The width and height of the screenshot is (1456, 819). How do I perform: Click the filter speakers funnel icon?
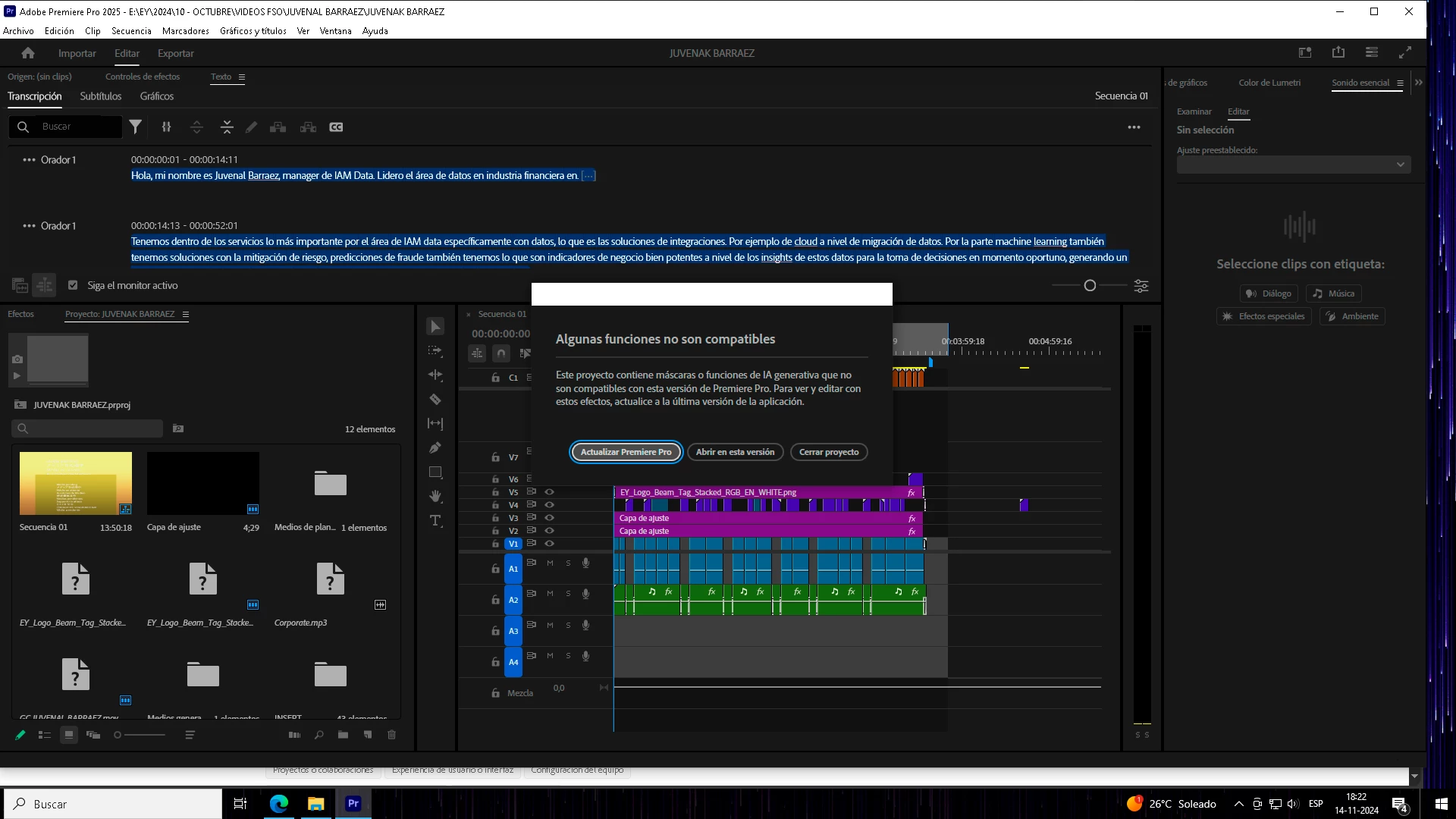click(x=136, y=127)
